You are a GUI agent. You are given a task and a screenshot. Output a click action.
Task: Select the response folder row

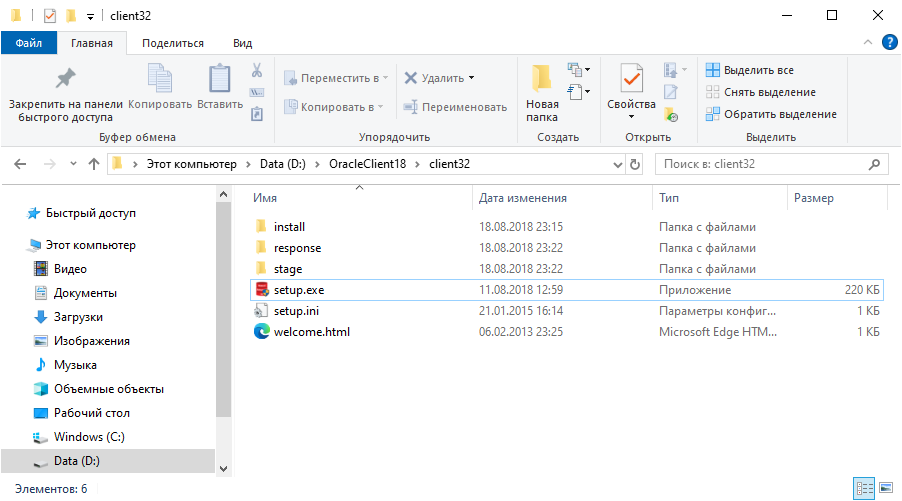(x=567, y=248)
